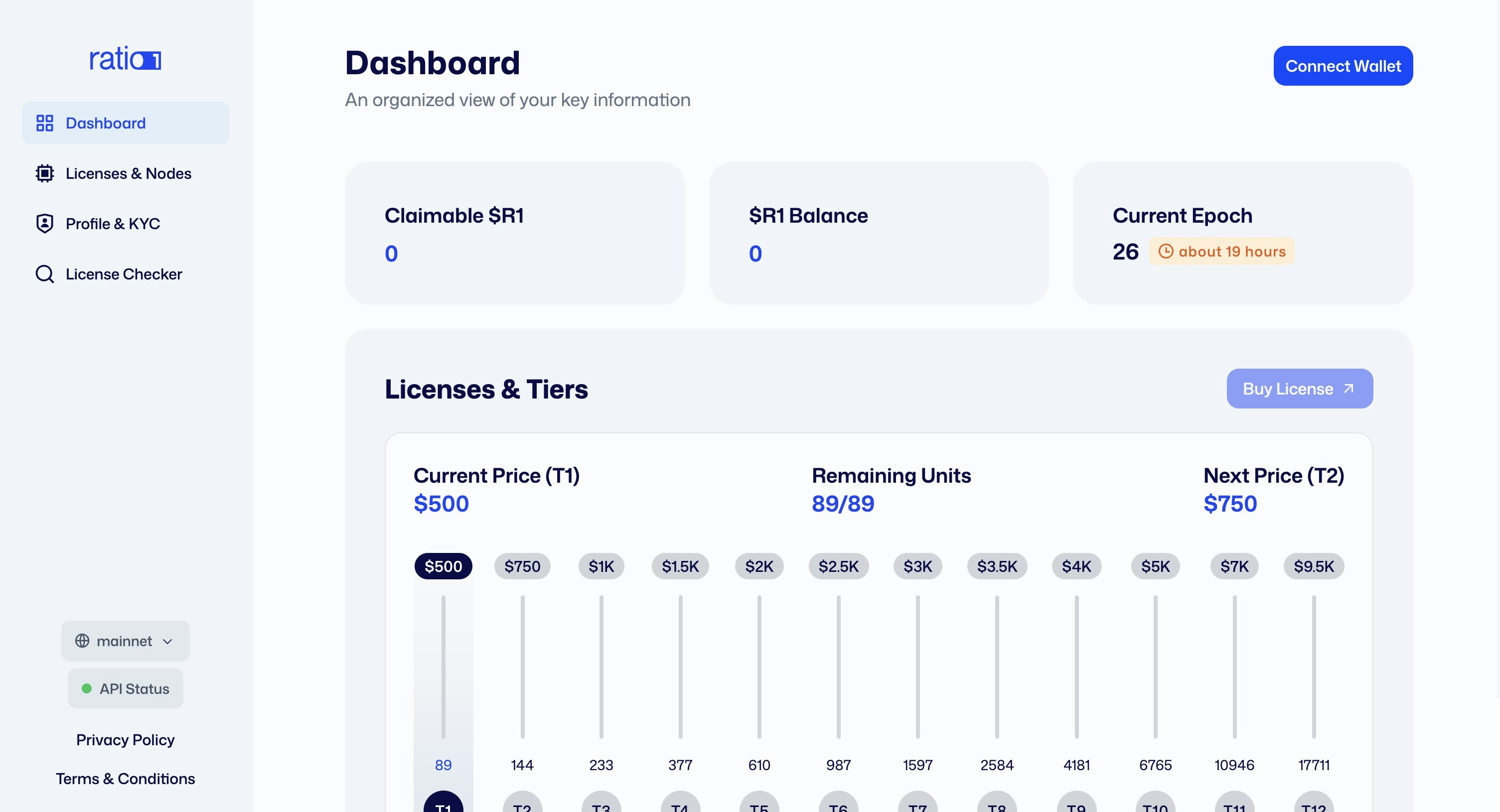Viewport: 1500px width, 812px height.
Task: Click the Licenses & Nodes chip icon
Action: [x=45, y=173]
